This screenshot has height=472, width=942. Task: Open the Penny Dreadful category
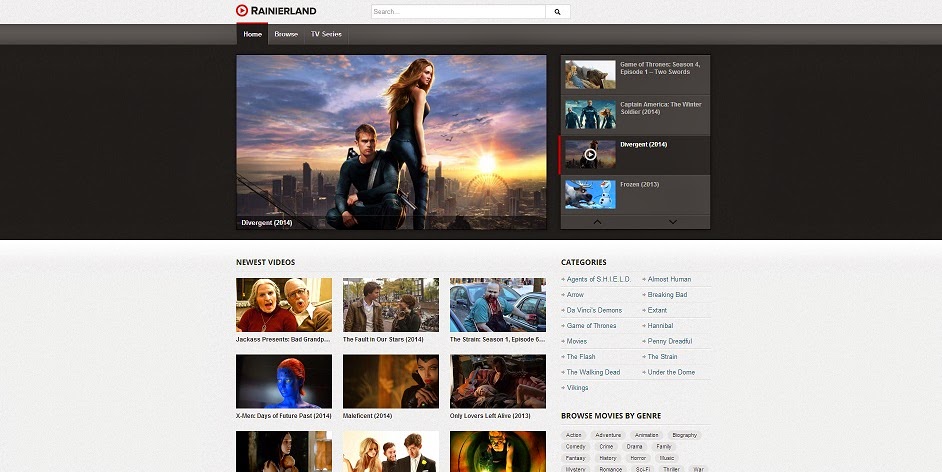(670, 341)
